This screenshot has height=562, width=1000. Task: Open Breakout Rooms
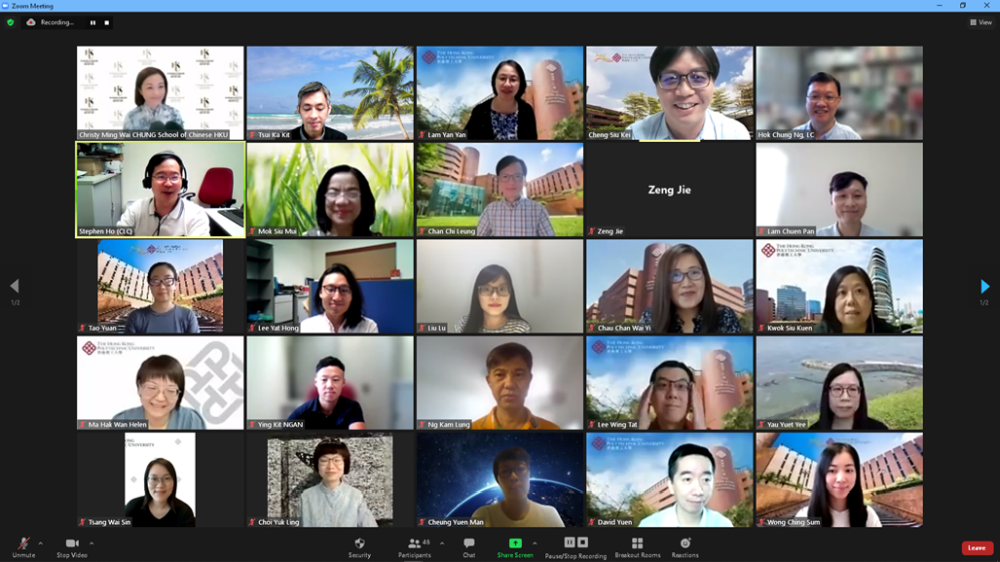pyautogui.click(x=637, y=545)
